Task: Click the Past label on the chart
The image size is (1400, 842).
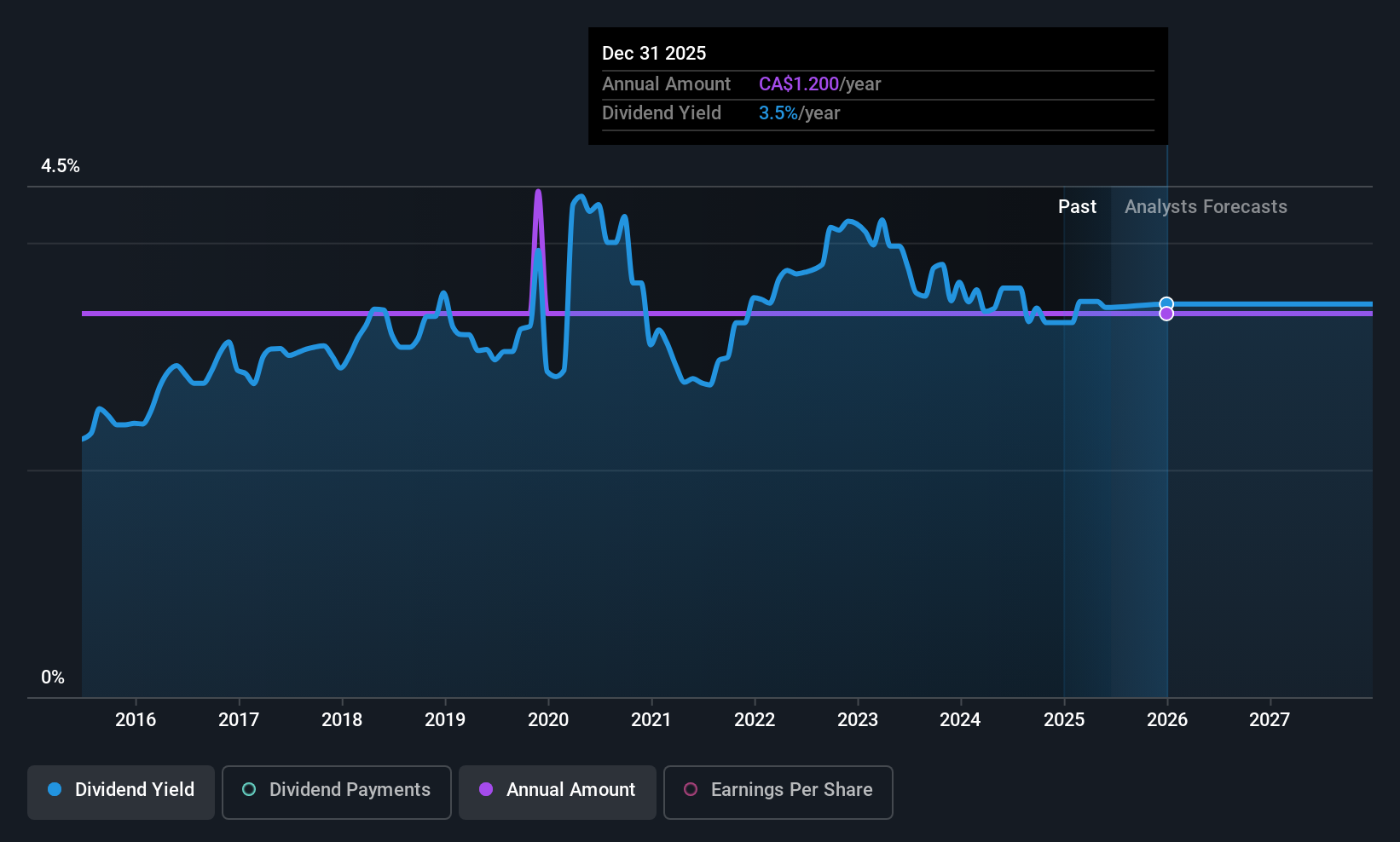Action: [1077, 207]
